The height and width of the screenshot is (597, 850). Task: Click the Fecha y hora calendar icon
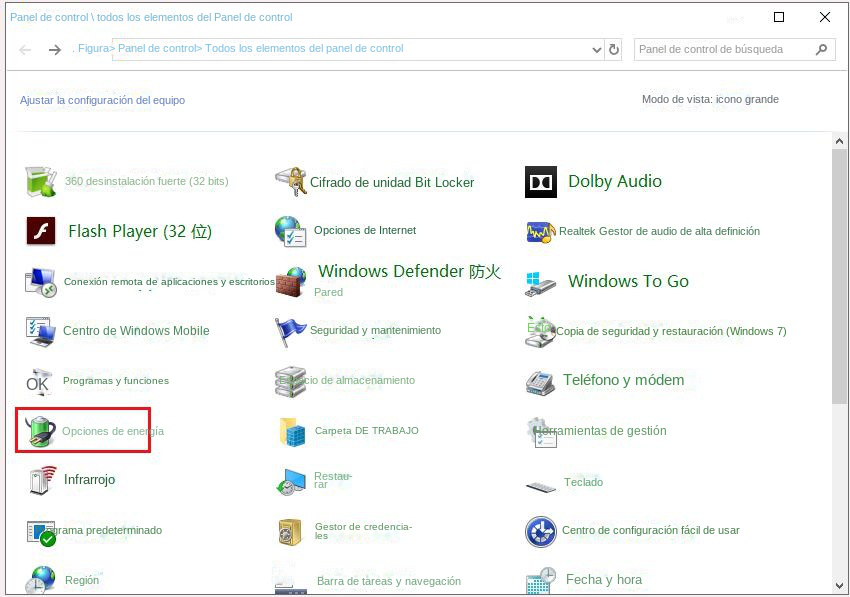[540, 580]
